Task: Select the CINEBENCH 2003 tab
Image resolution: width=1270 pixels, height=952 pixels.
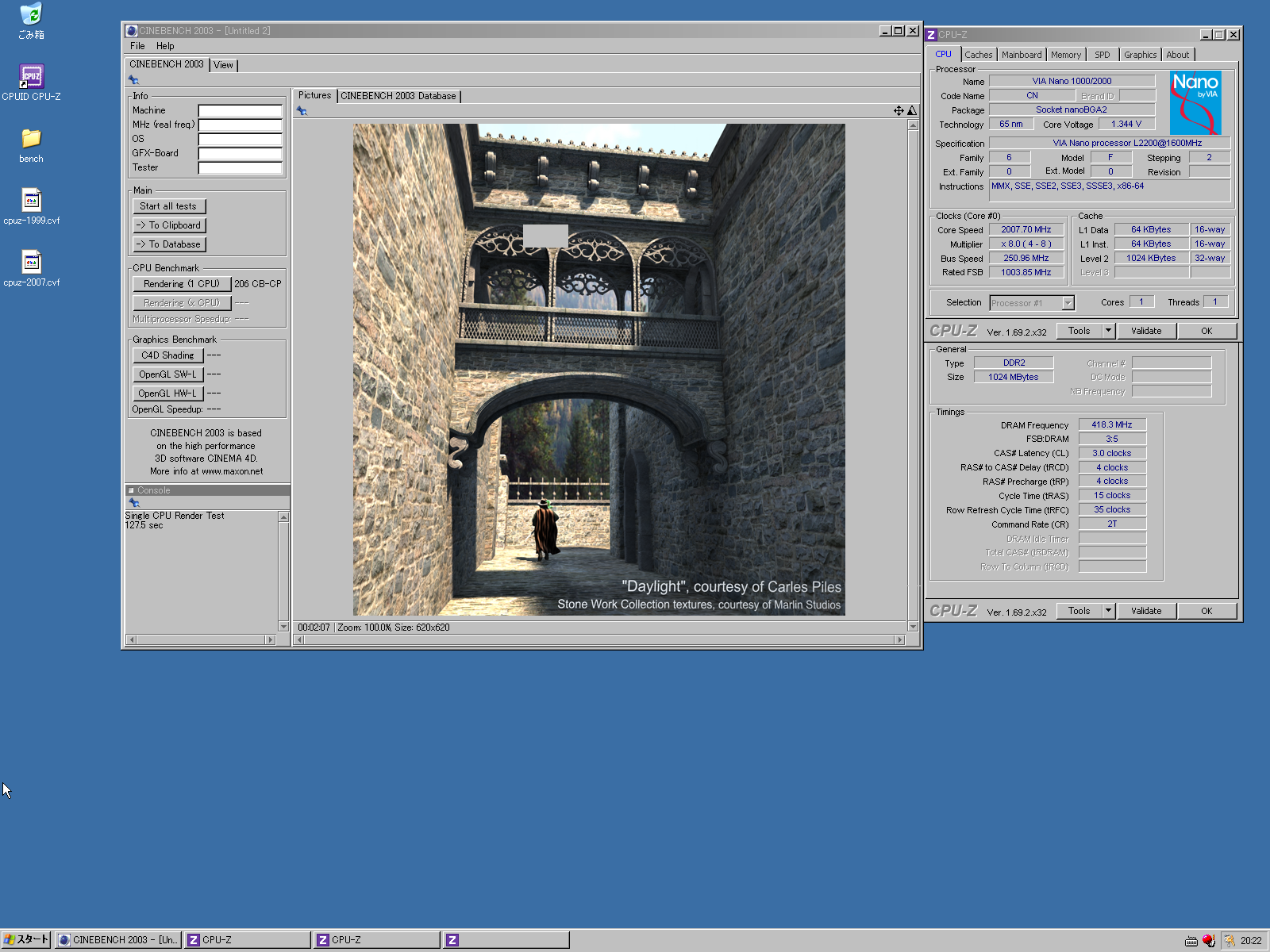Action: click(167, 64)
